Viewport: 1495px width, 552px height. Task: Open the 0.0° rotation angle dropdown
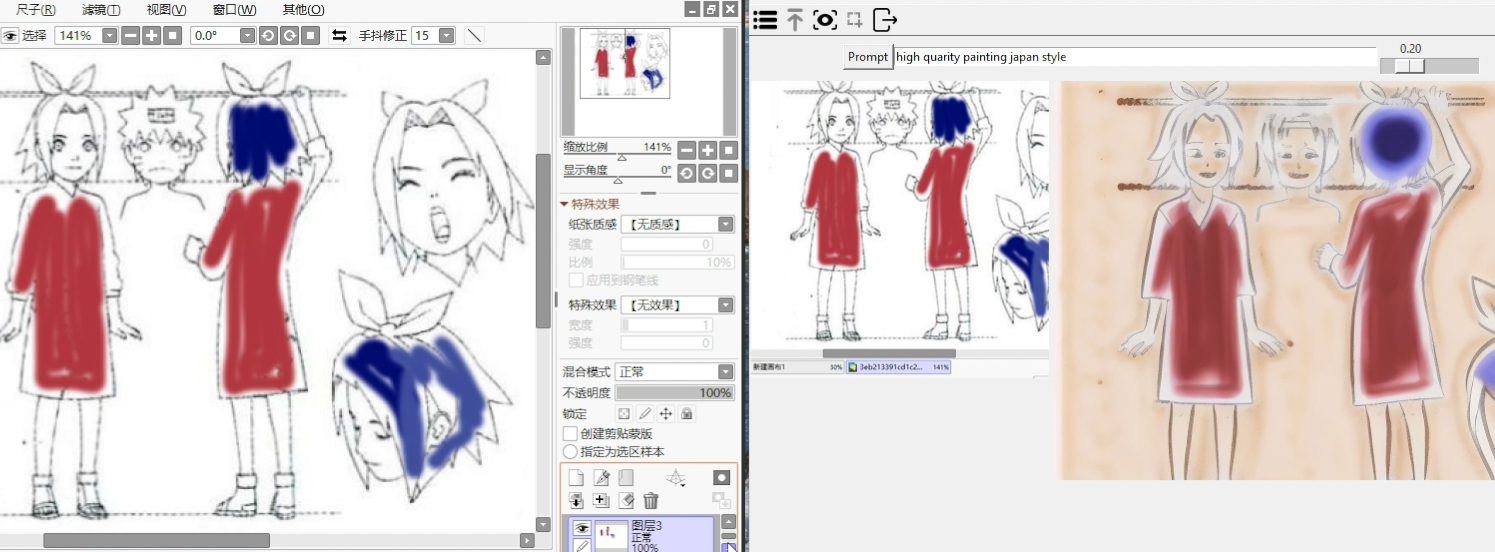point(248,36)
